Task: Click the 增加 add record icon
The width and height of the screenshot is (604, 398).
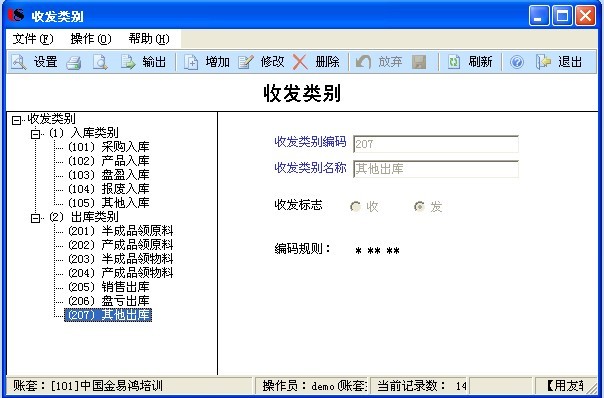Action: [x=191, y=62]
